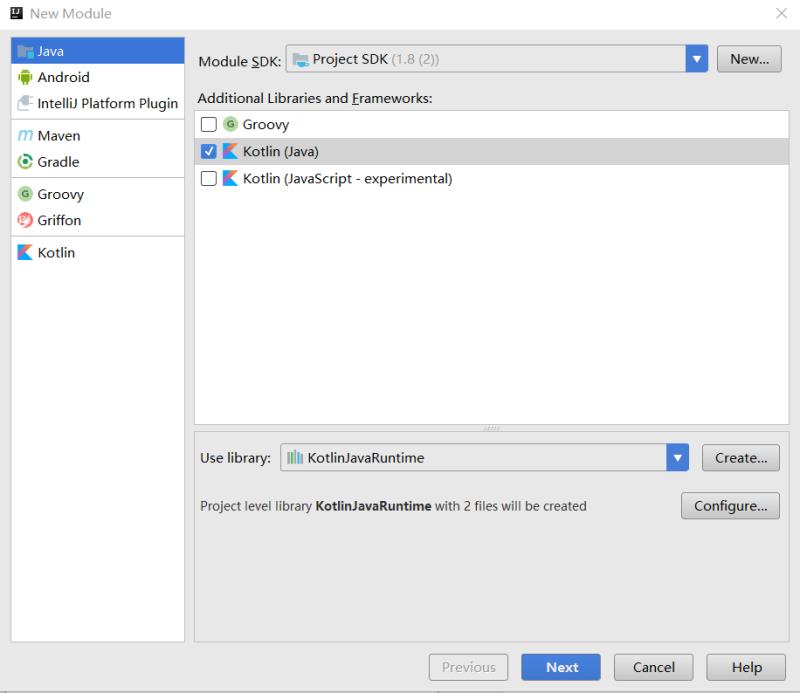Image resolution: width=800 pixels, height=693 pixels.
Task: Enable Kotlin (JavaScript - experimental) checkbox
Action: point(209,178)
